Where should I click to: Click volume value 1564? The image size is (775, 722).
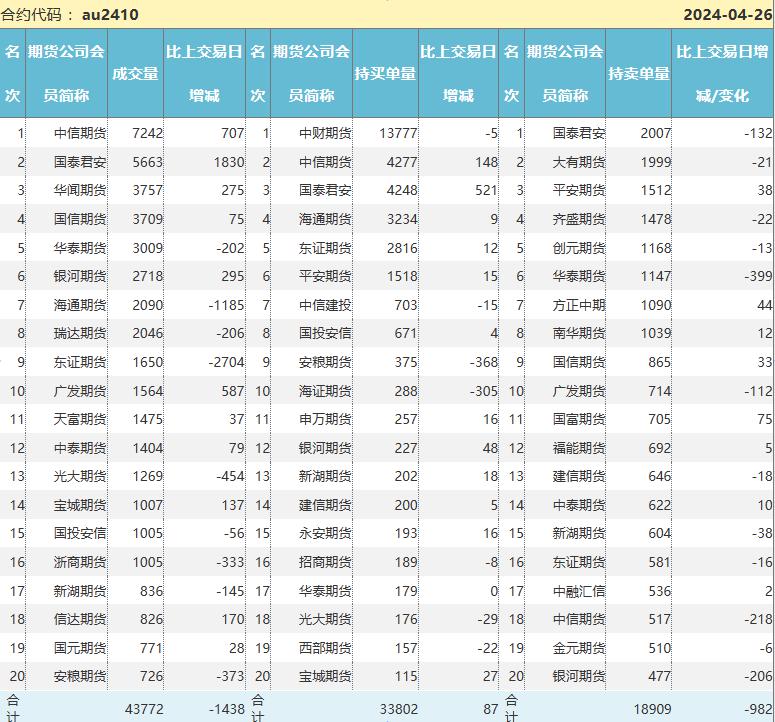(x=147, y=391)
